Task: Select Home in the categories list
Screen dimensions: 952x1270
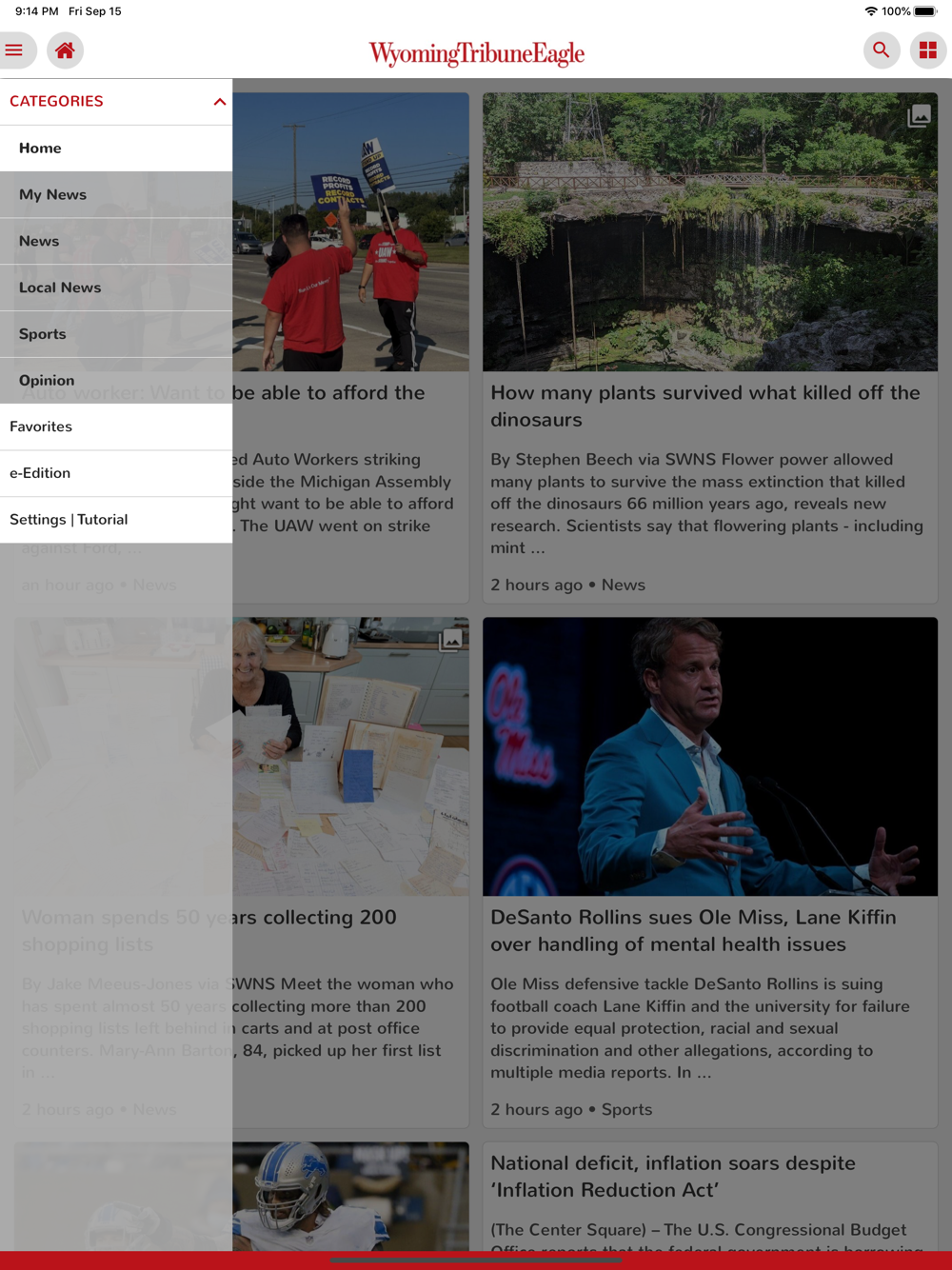Action: pos(116,149)
